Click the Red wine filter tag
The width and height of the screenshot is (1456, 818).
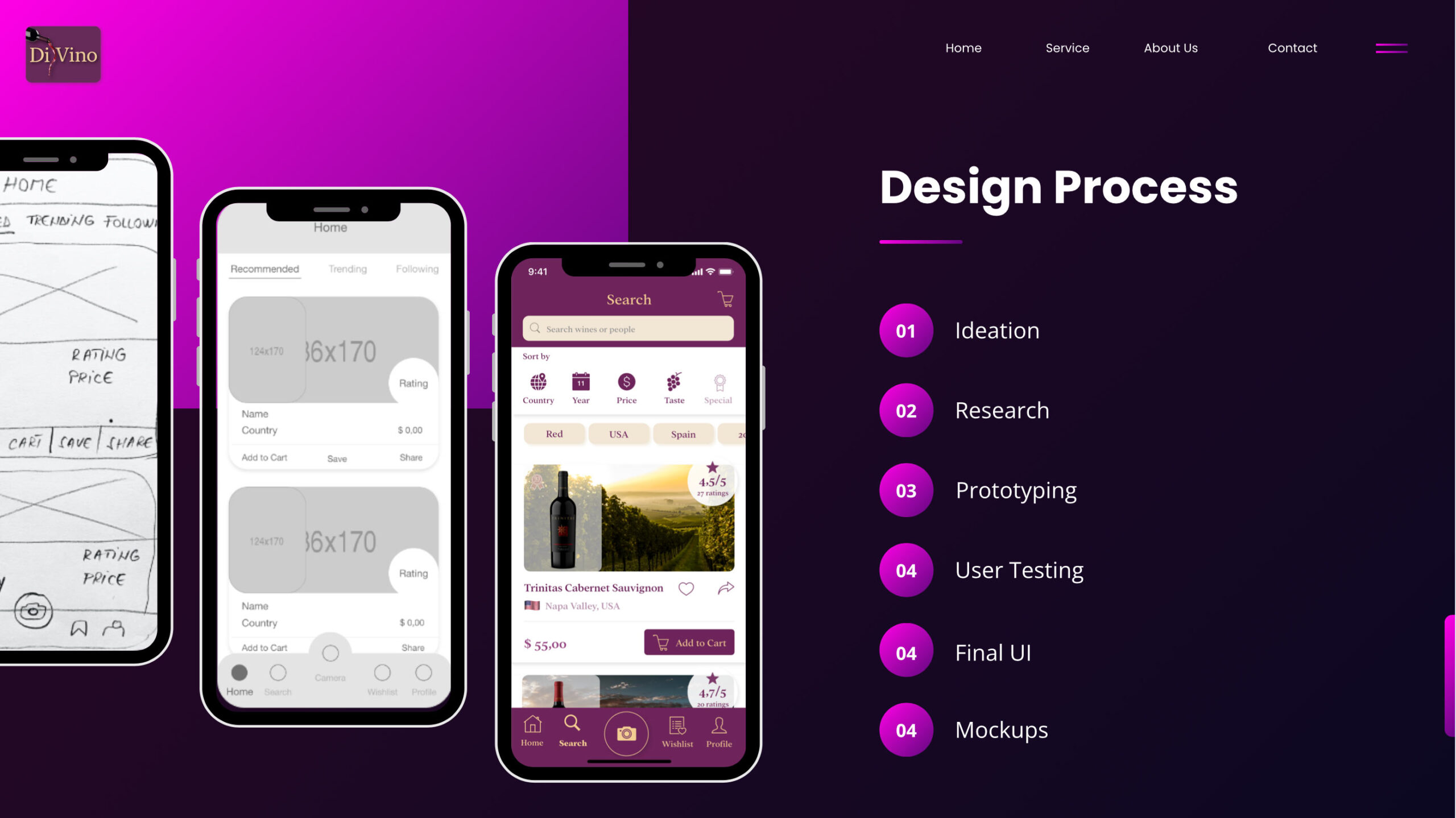point(554,434)
